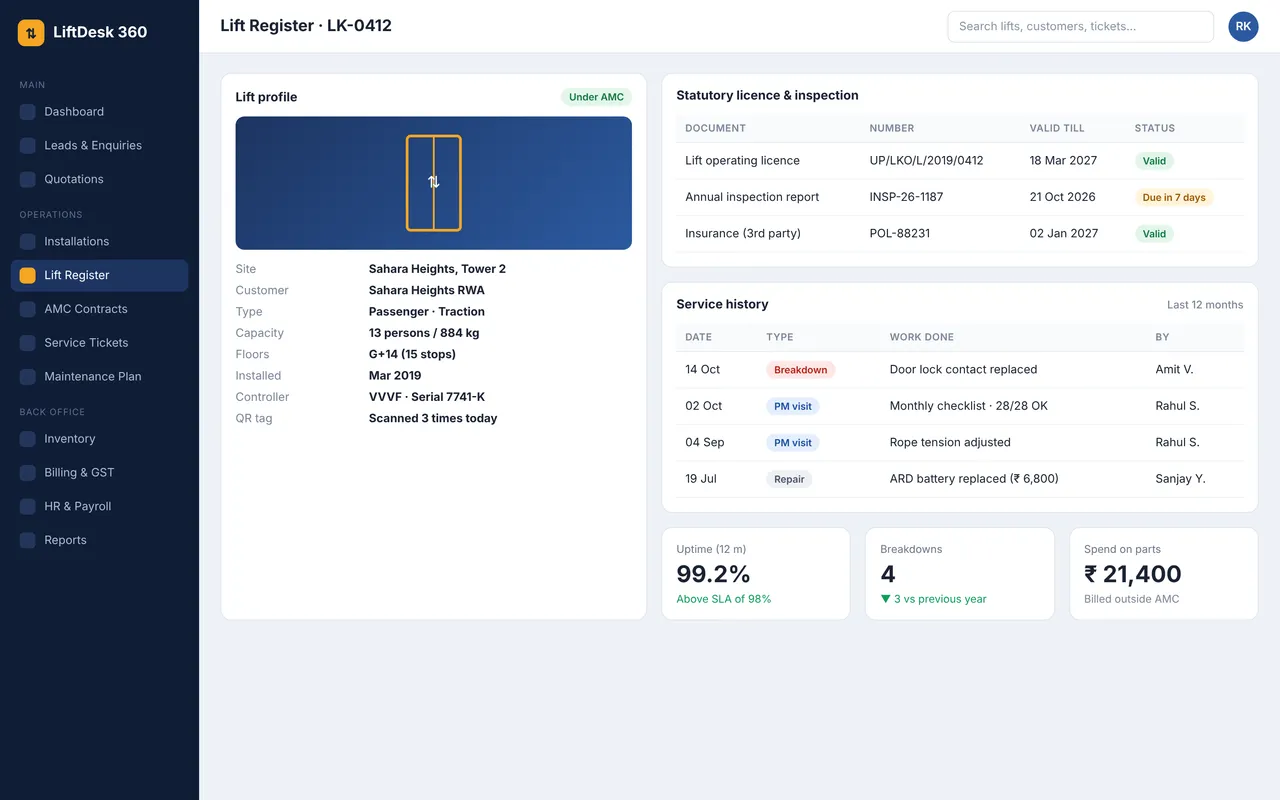The image size is (1280, 800).
Task: Go to Inventory
Action: point(99,439)
